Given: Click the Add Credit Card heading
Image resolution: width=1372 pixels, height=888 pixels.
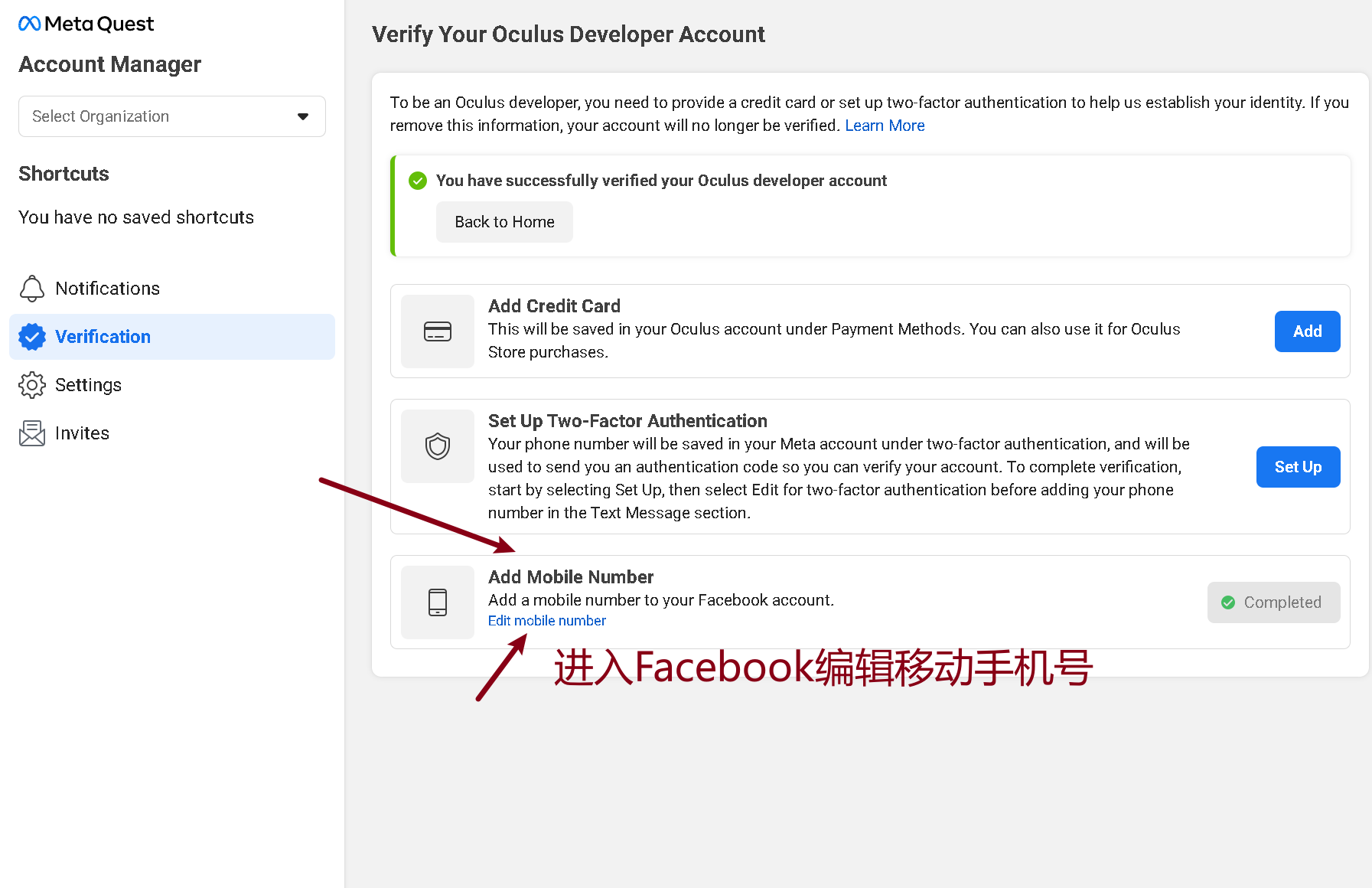Looking at the screenshot, I should coord(554,306).
